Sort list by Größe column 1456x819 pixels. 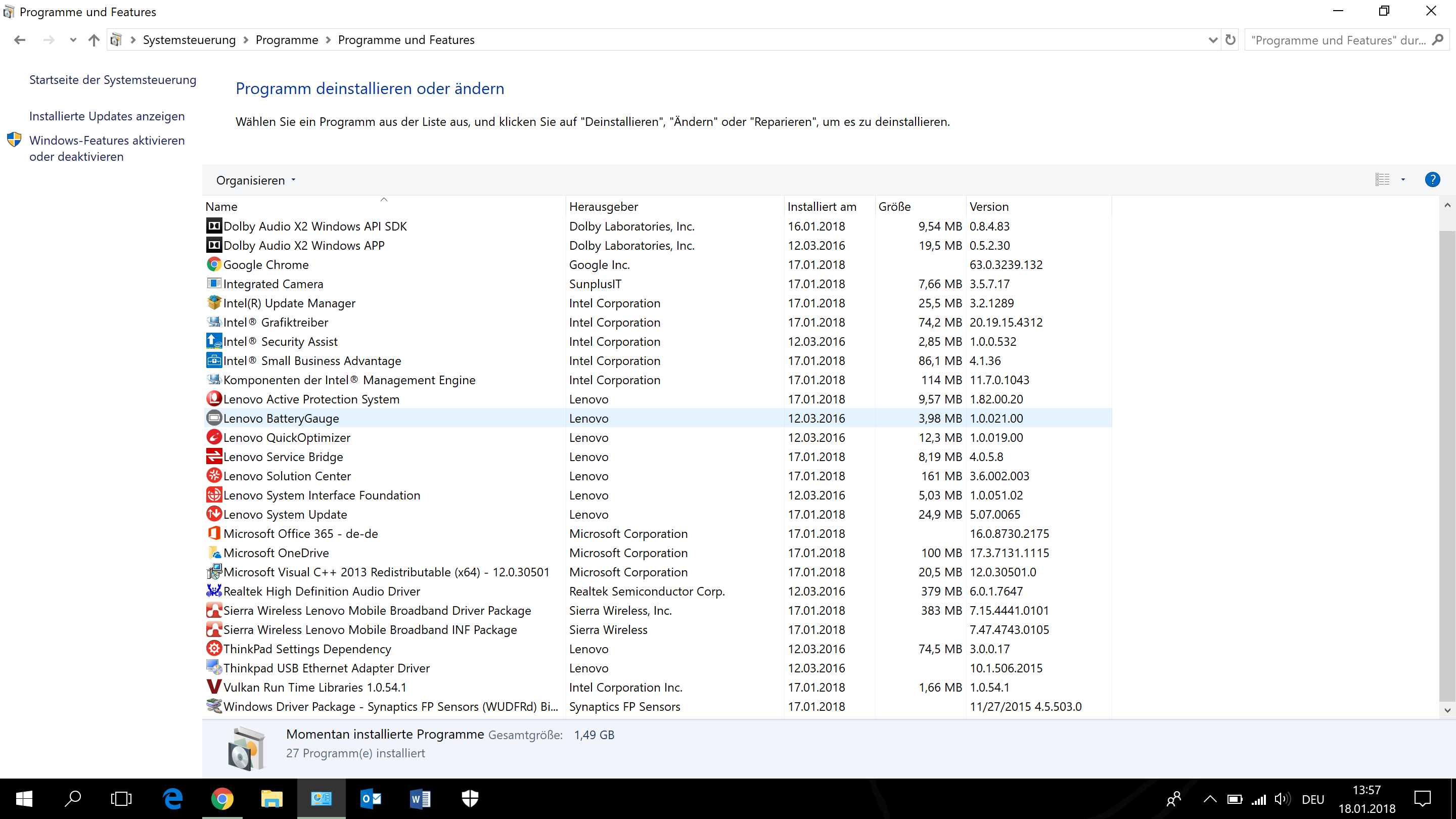pos(920,206)
